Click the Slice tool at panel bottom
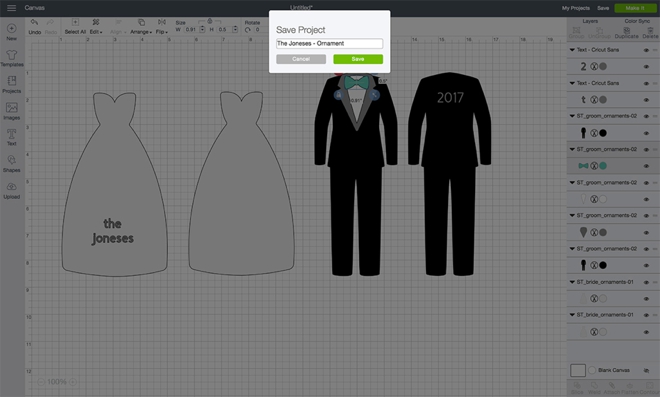660x397 pixels. [x=577, y=388]
